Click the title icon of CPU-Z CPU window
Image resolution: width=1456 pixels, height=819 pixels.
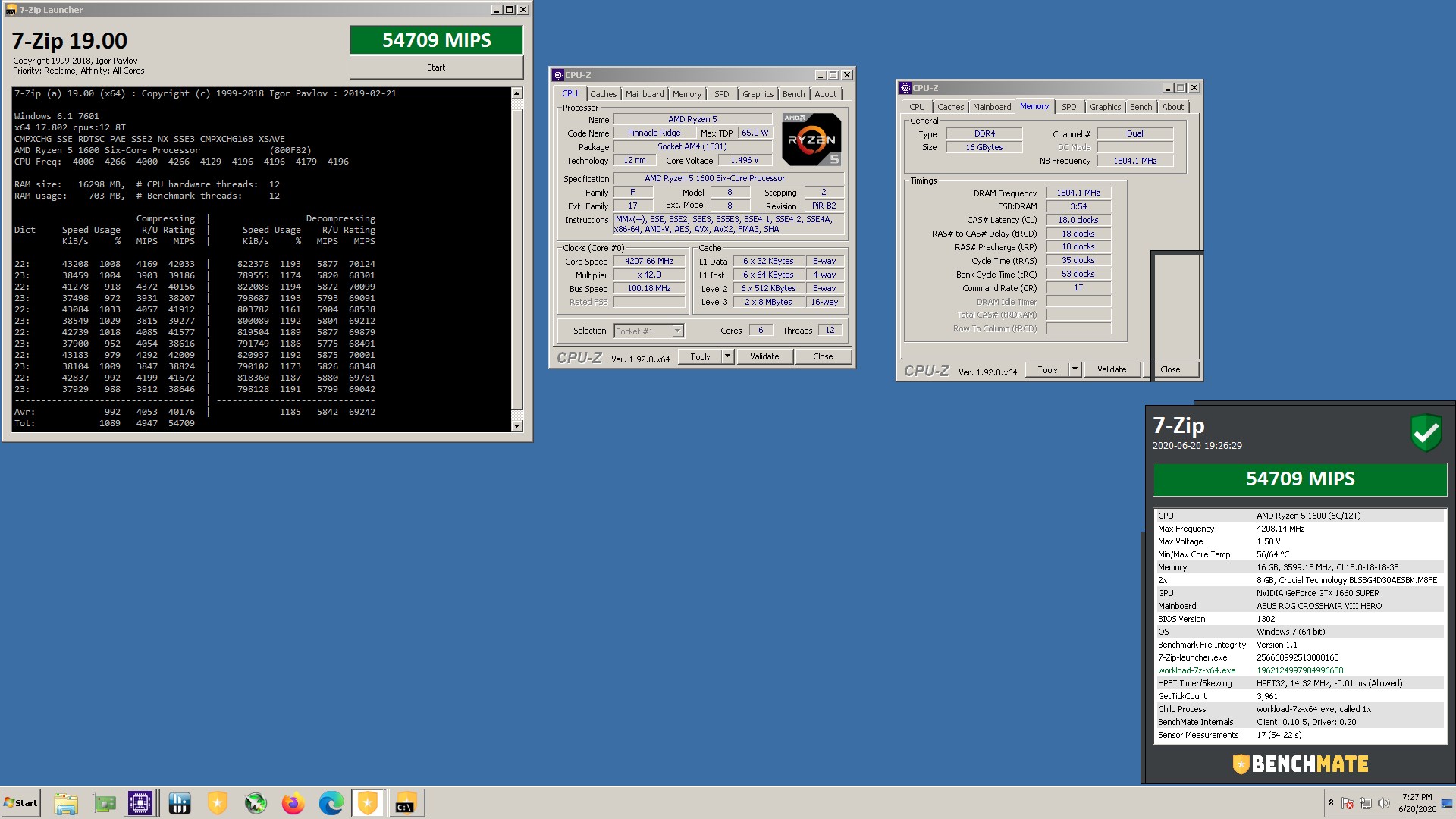click(x=558, y=75)
